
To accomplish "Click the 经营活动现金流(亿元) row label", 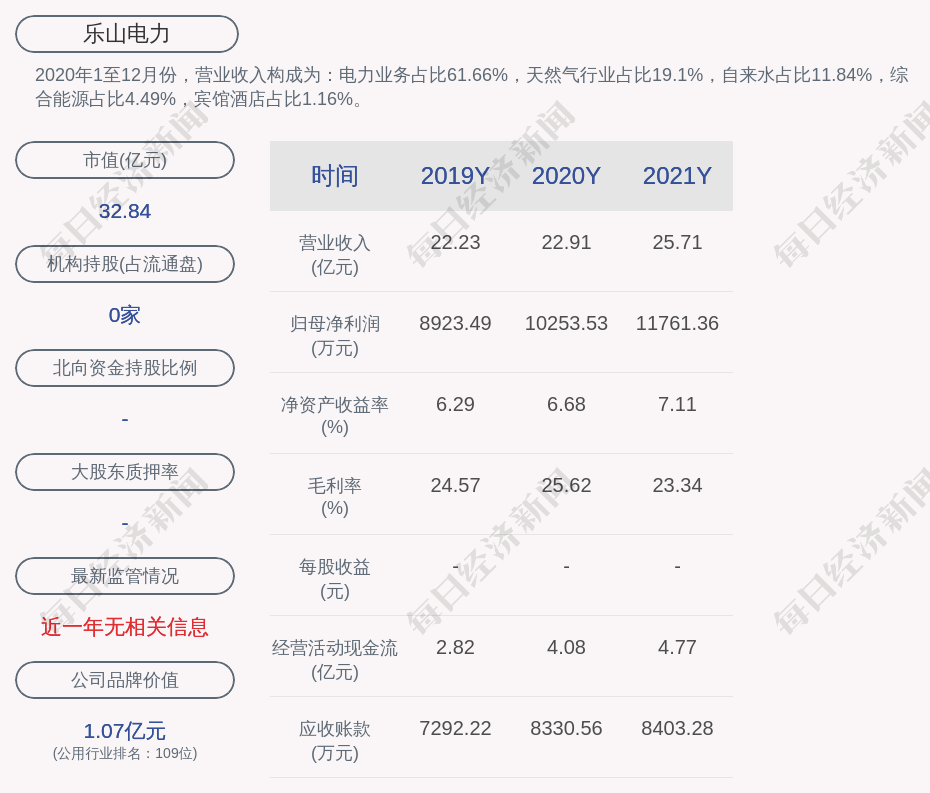I will point(335,660).
